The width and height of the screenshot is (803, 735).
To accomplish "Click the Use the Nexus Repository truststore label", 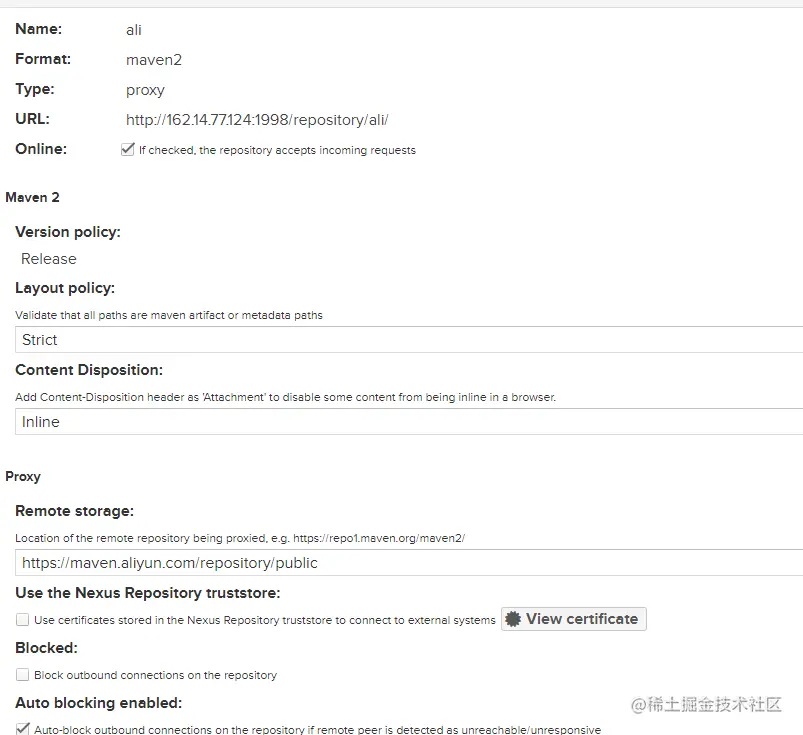I will coord(148,593).
